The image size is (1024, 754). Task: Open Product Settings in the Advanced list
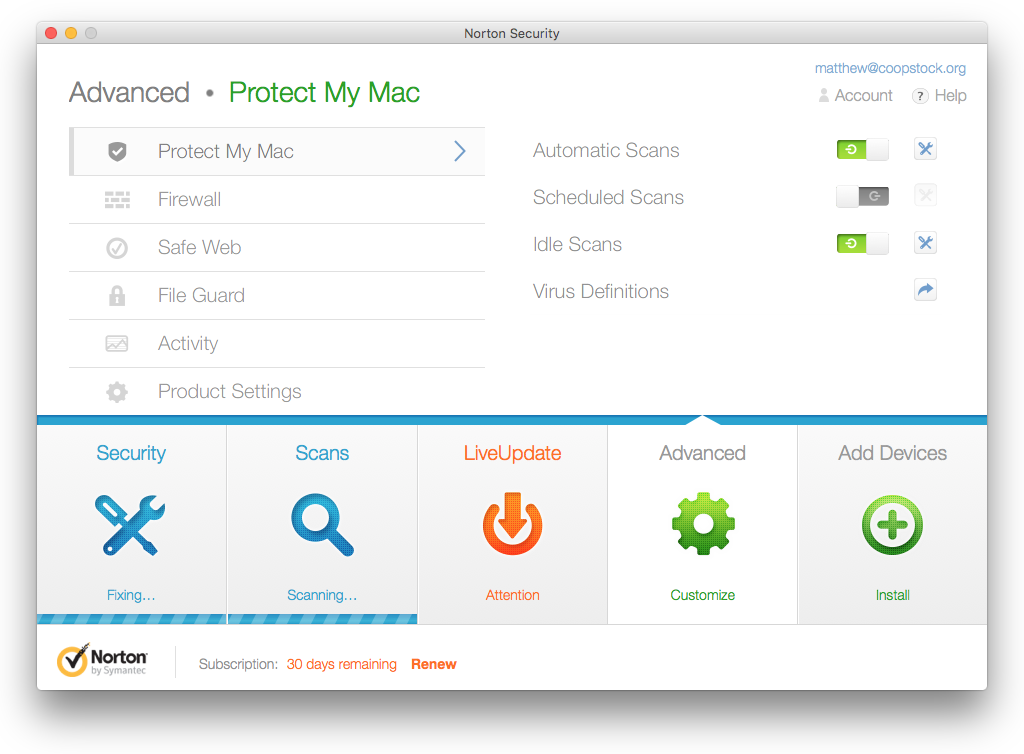point(277,392)
